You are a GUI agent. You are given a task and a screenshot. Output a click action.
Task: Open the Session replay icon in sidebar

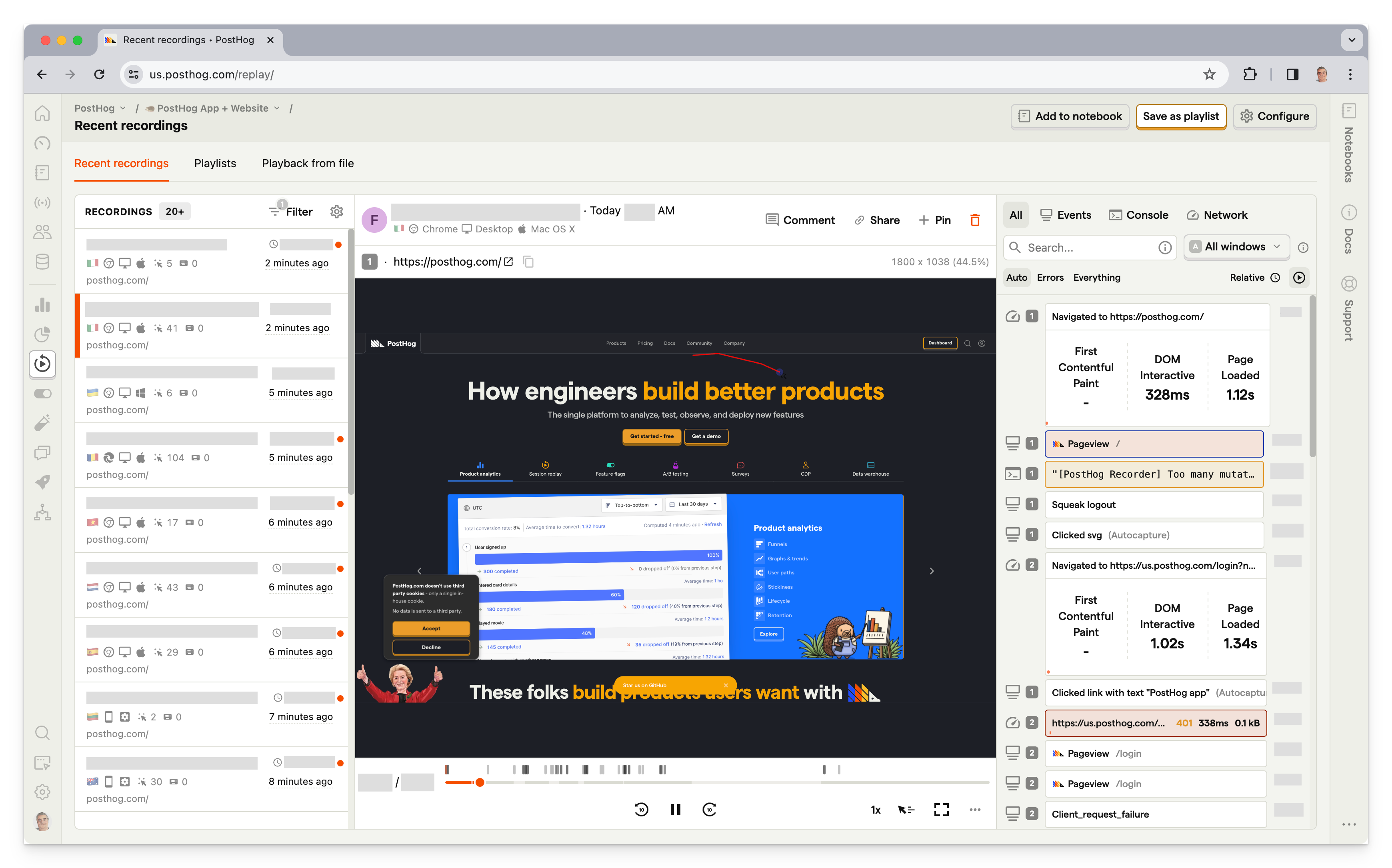[42, 364]
